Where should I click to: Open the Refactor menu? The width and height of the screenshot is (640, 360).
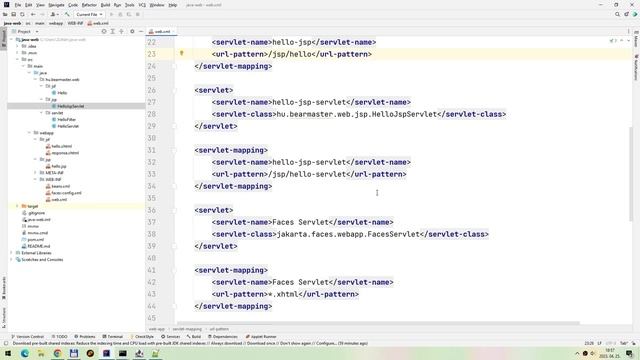(x=89, y=5)
